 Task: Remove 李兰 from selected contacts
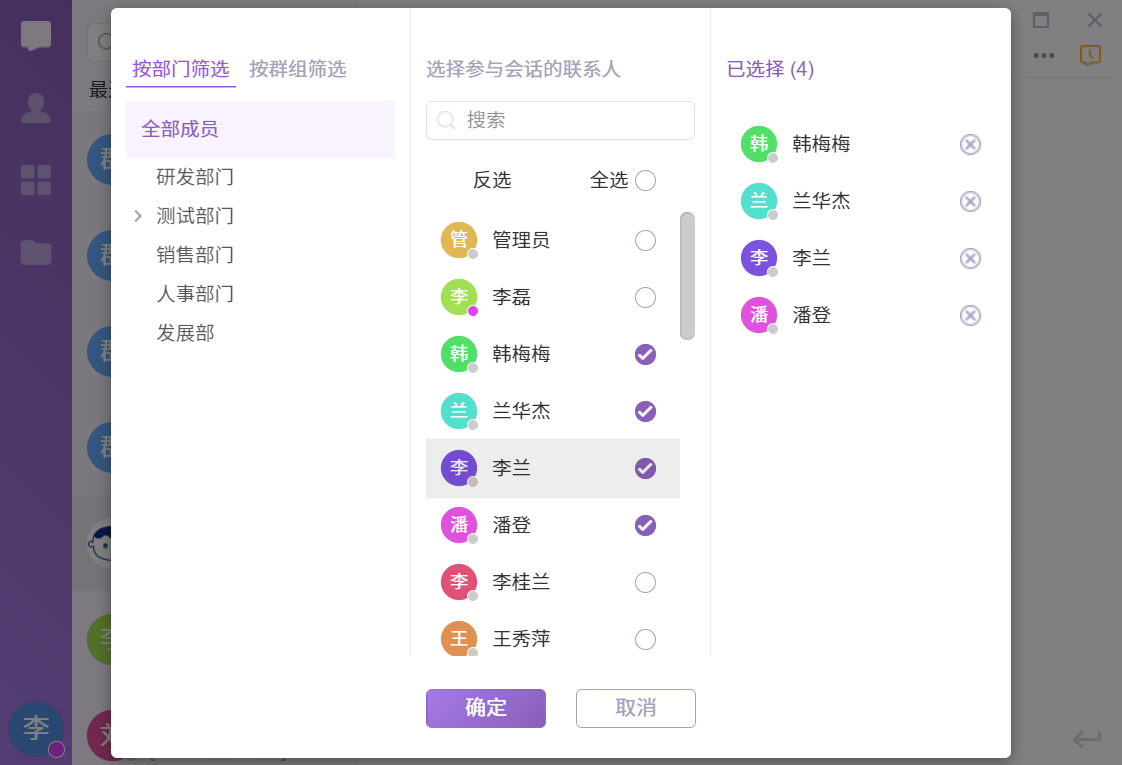tap(970, 259)
